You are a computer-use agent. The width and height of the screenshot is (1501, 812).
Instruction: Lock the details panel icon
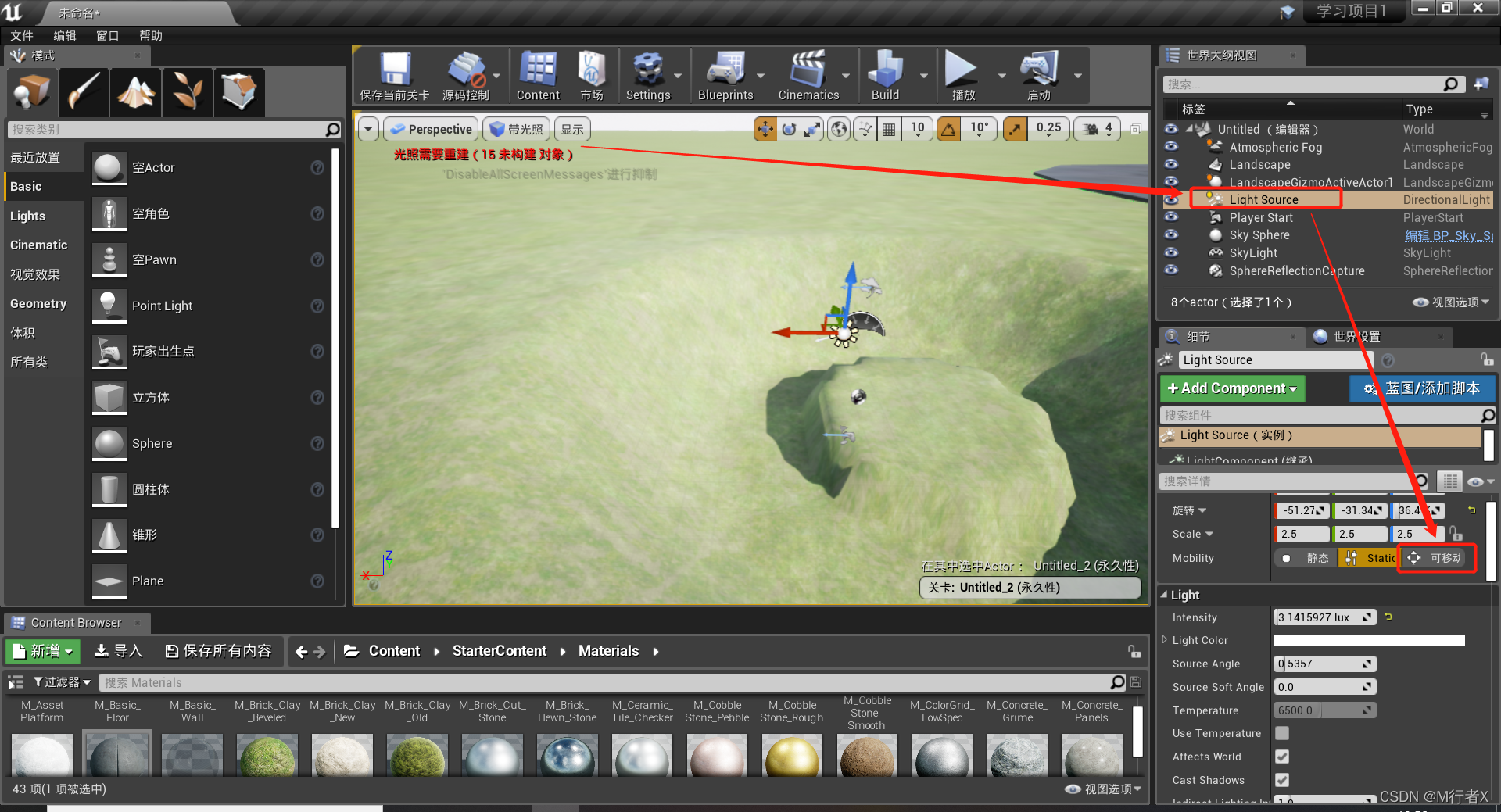[x=1486, y=359]
